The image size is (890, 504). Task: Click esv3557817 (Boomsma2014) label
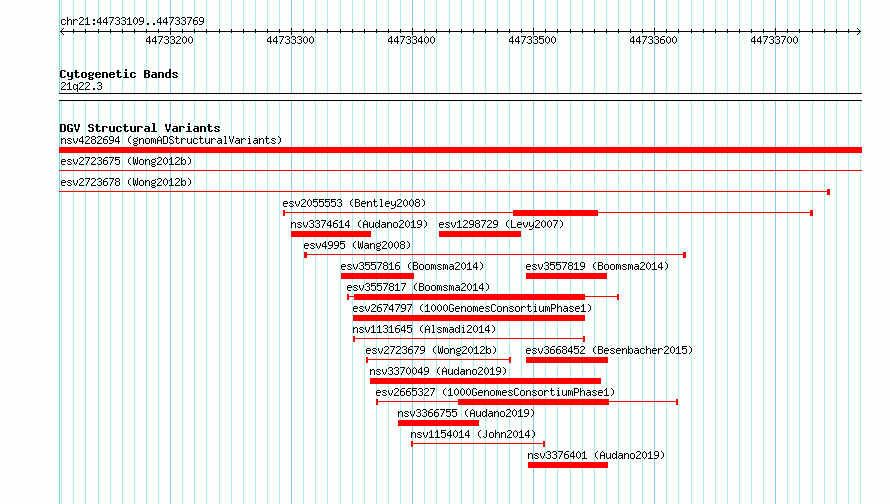[418, 287]
